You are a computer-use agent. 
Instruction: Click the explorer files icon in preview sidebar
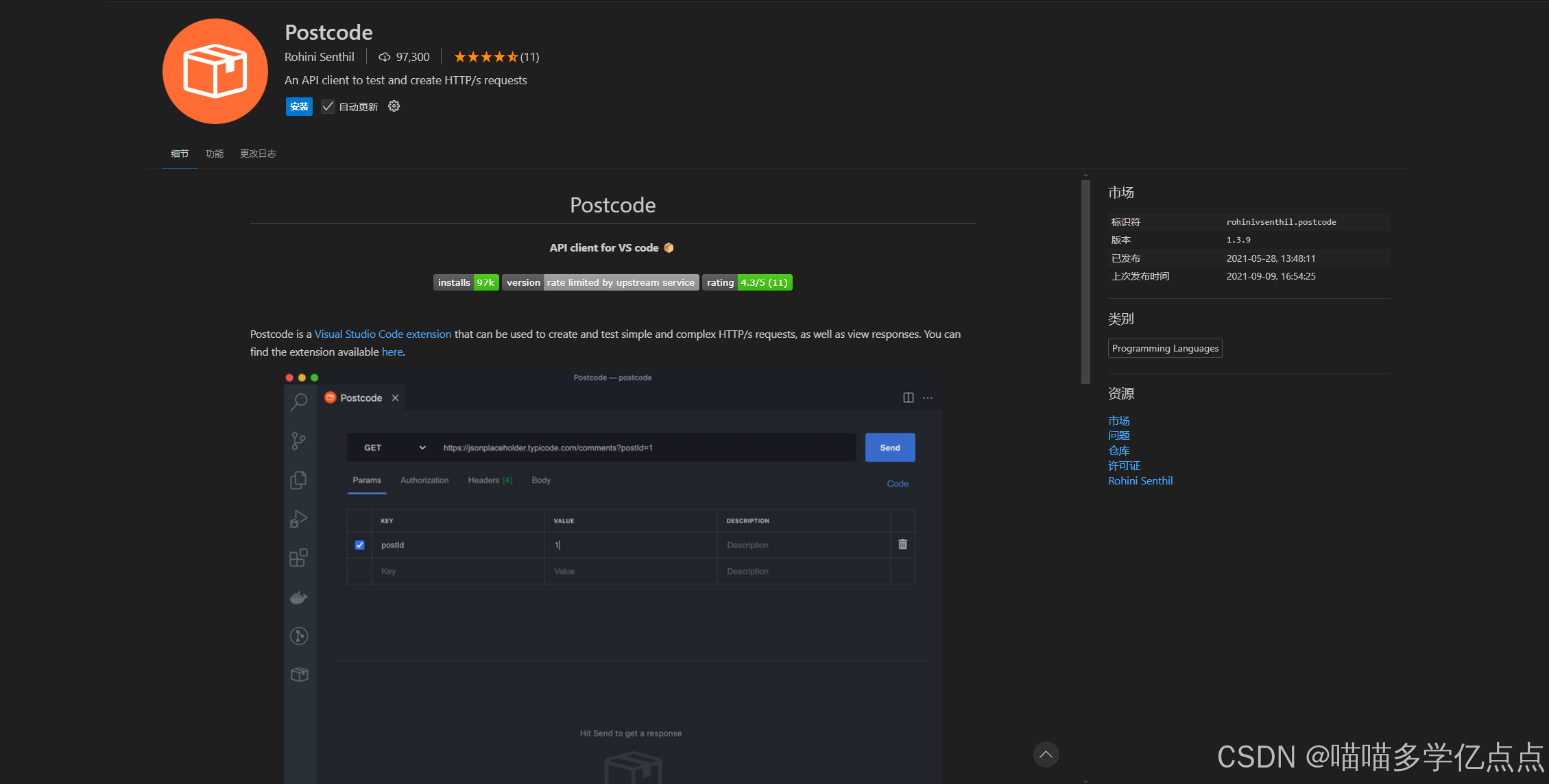point(299,480)
